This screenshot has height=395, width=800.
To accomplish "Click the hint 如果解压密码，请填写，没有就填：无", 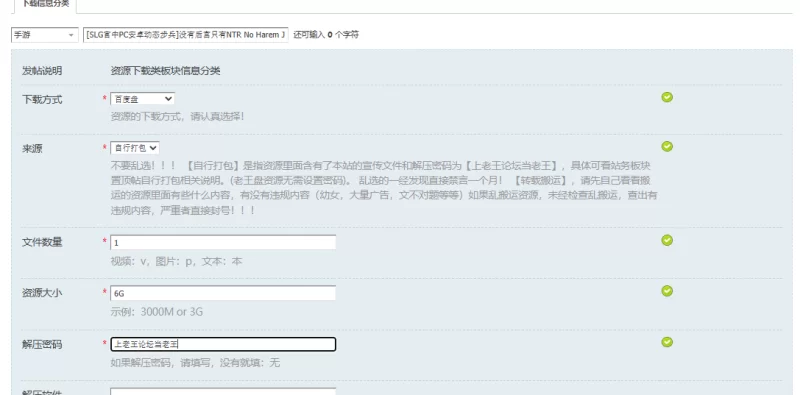I will [195, 363].
